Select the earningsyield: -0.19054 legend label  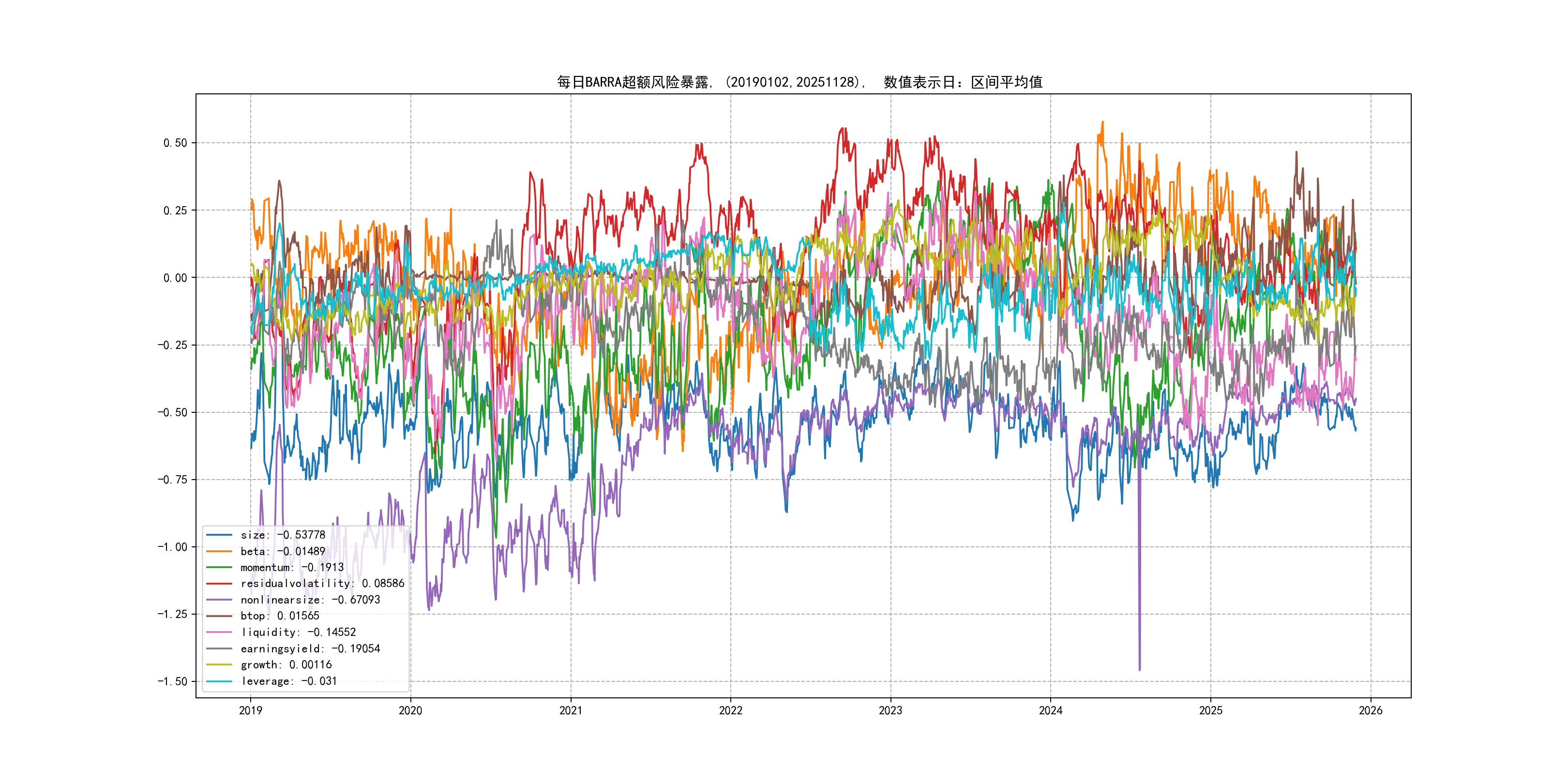310,649
